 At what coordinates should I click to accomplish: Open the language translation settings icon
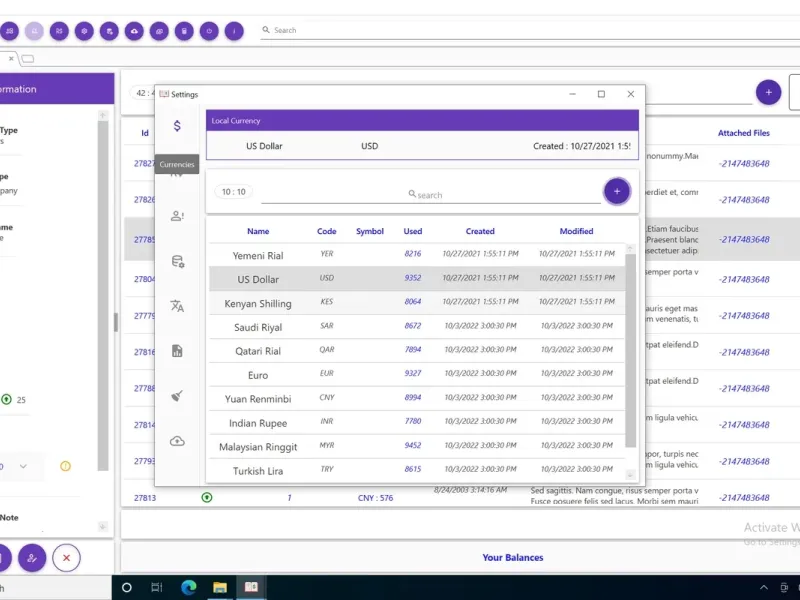pyautogui.click(x=177, y=306)
